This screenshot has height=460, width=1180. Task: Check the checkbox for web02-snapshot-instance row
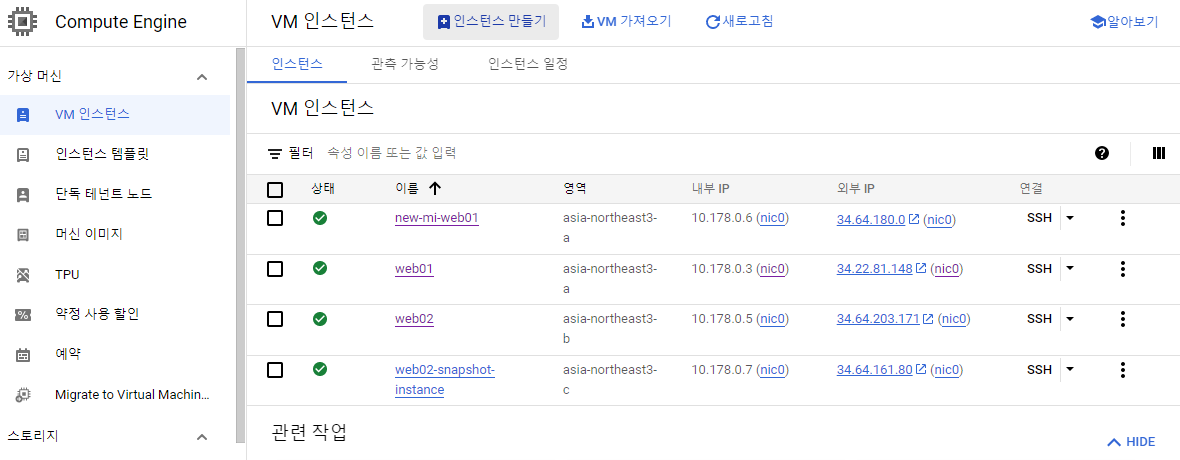click(275, 370)
